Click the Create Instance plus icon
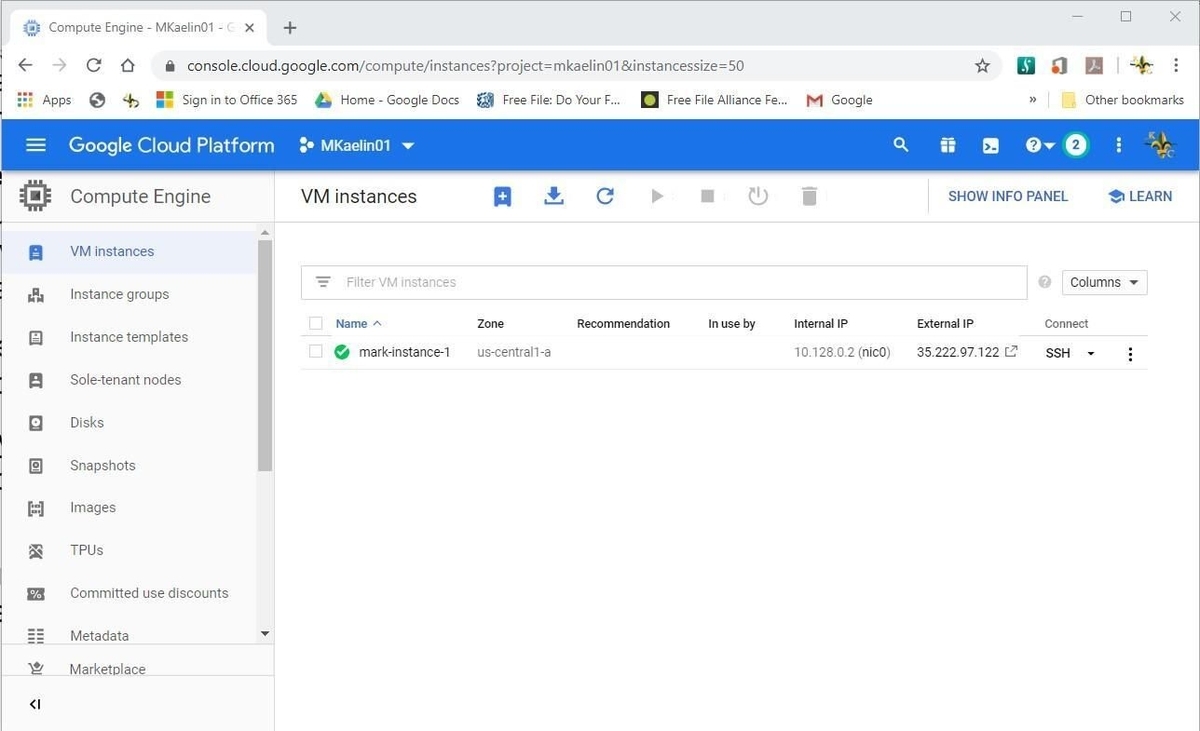1200x731 pixels. [x=503, y=197]
